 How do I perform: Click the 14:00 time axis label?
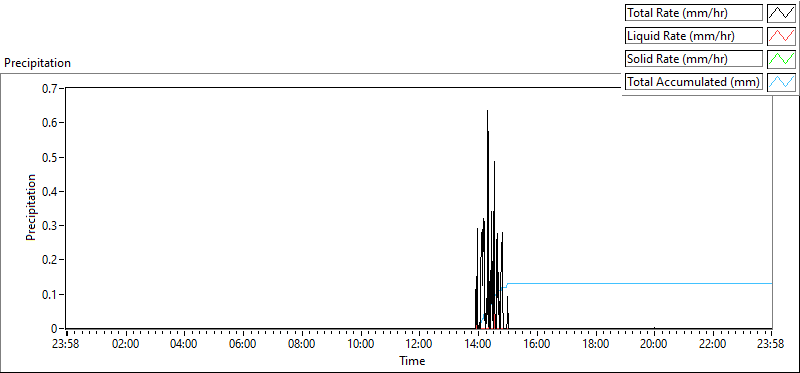point(478,343)
